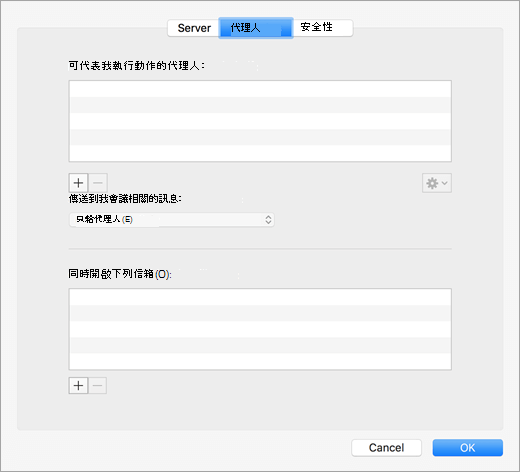Open the 只給代理人 meeting messages dropdown
The width and height of the screenshot is (520, 472).
(x=172, y=220)
